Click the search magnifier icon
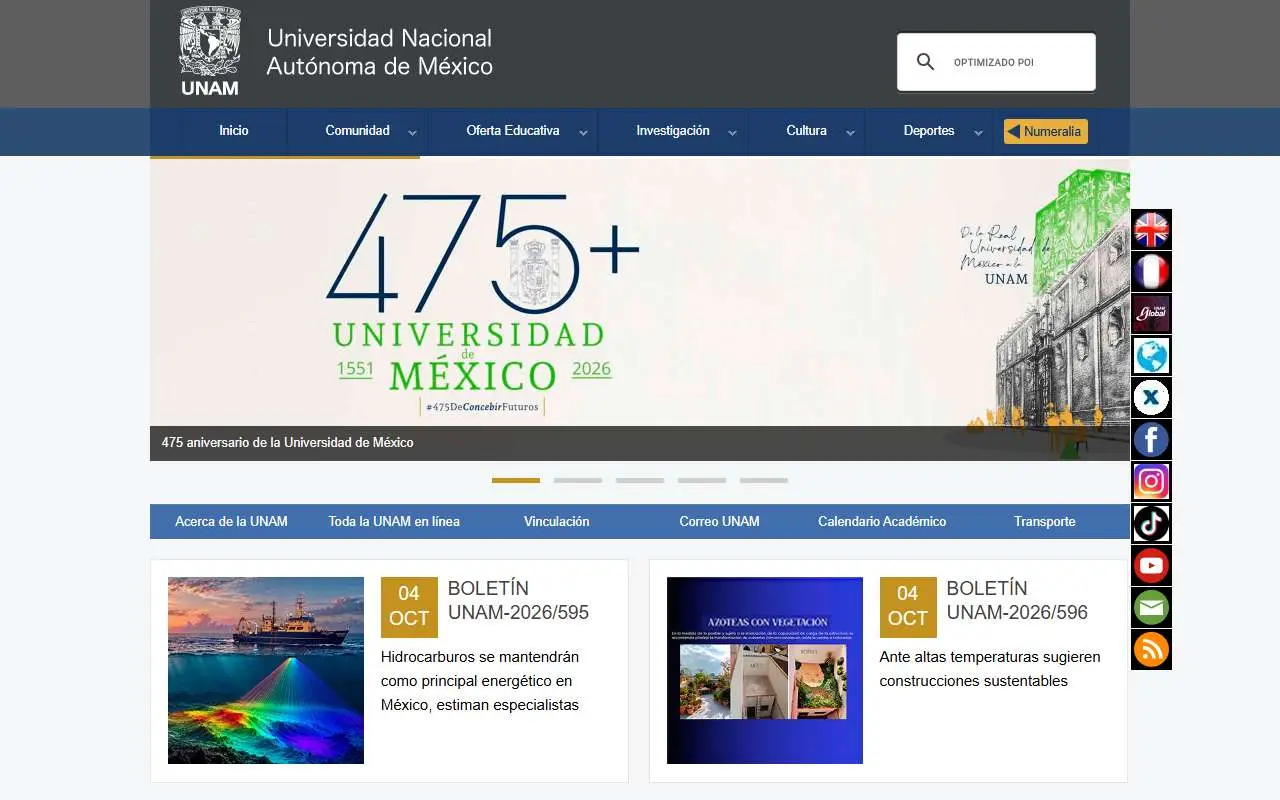This screenshot has width=1280, height=800. pos(926,62)
